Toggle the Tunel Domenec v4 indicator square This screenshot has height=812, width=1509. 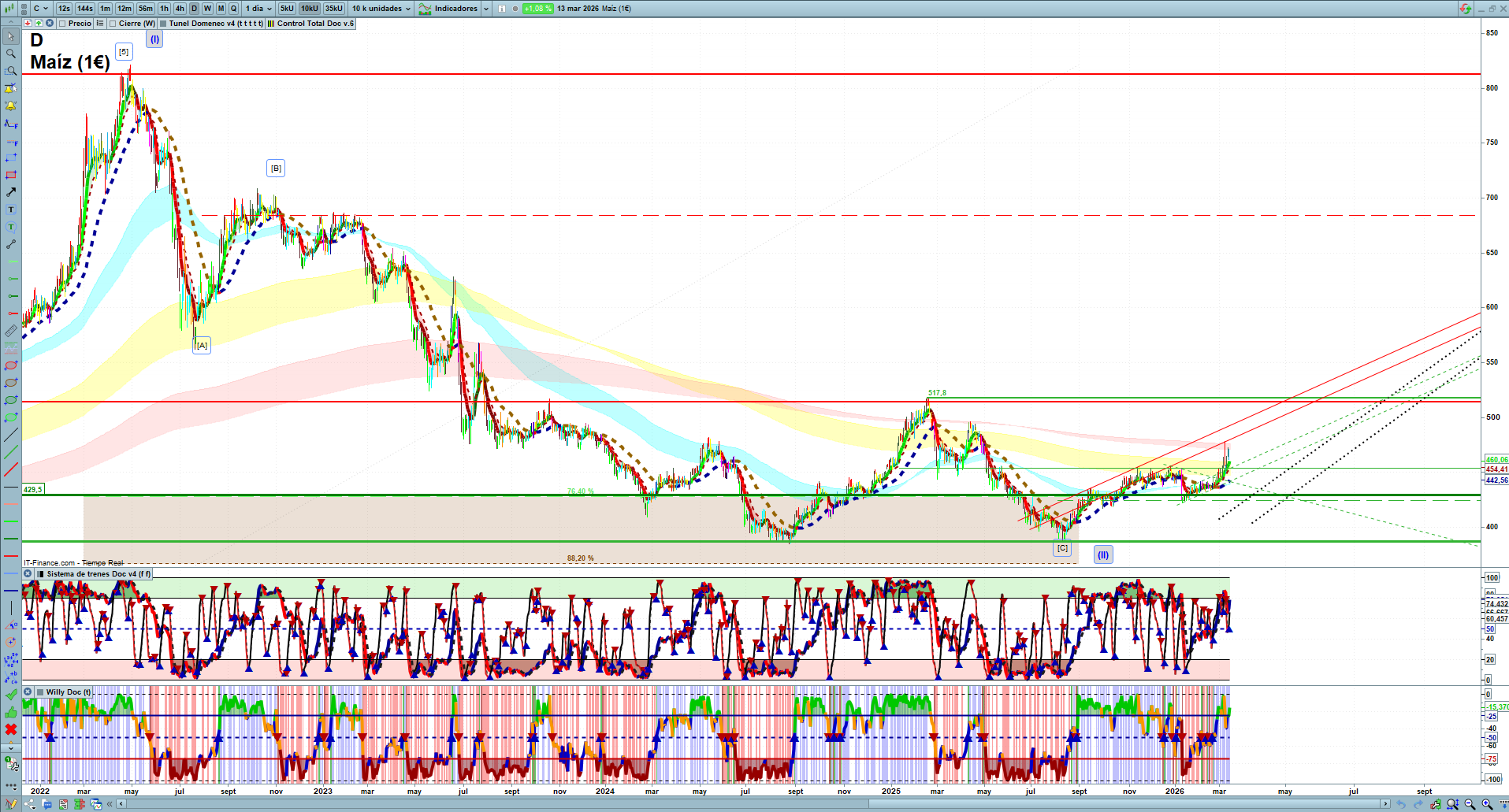point(163,24)
